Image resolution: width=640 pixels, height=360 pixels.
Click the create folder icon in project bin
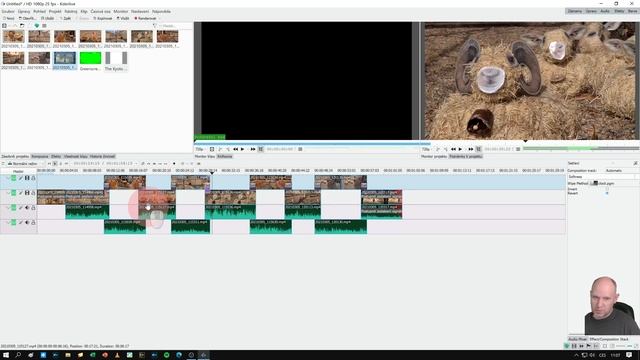[x=22, y=26]
